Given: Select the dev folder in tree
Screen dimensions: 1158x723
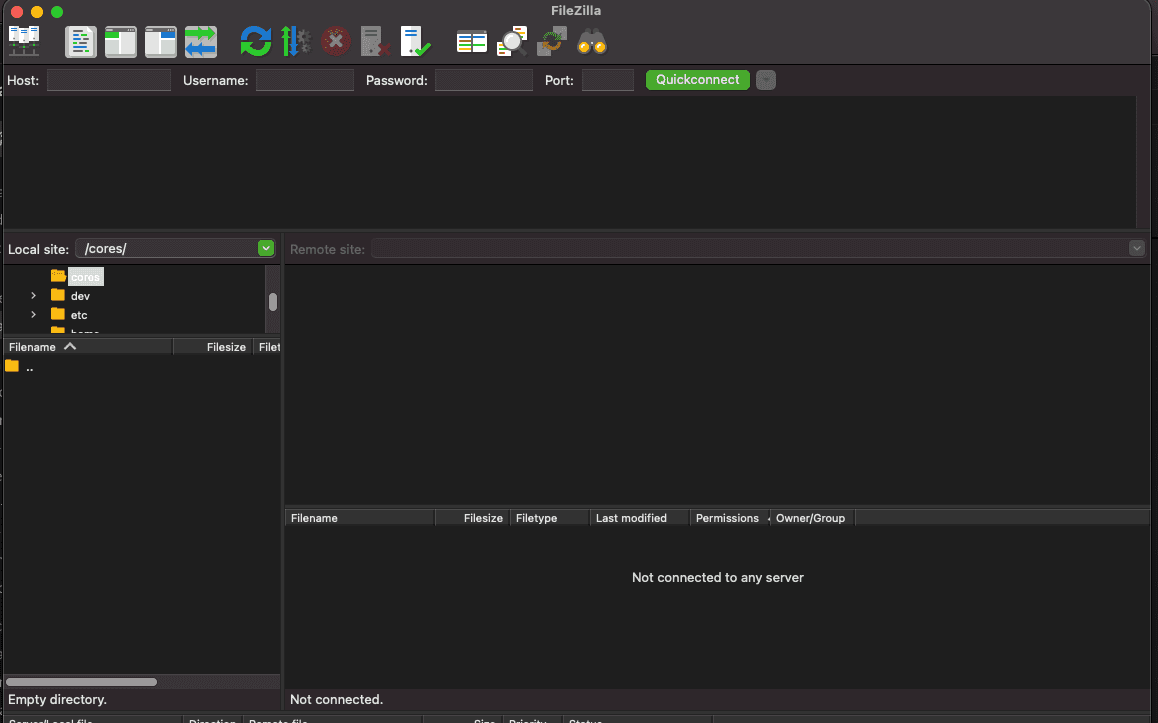Looking at the screenshot, I should click(x=80, y=296).
